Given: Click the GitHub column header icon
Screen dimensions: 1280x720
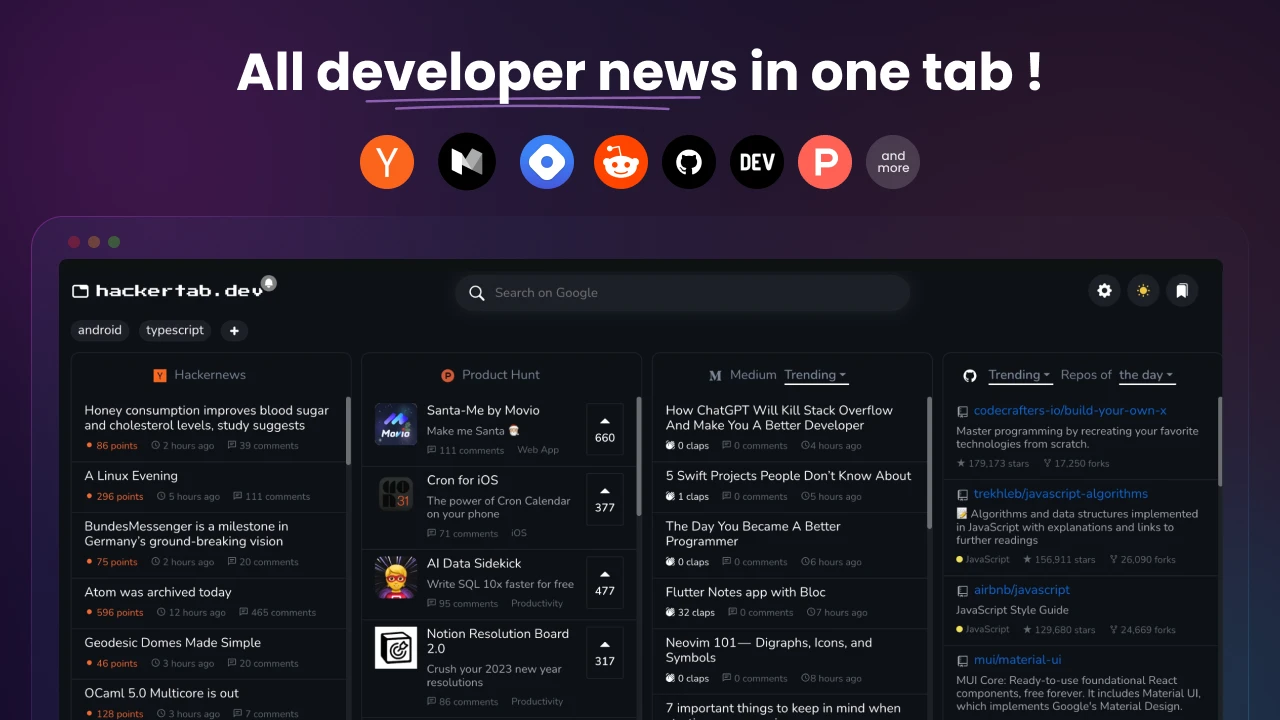Looking at the screenshot, I should (969, 375).
